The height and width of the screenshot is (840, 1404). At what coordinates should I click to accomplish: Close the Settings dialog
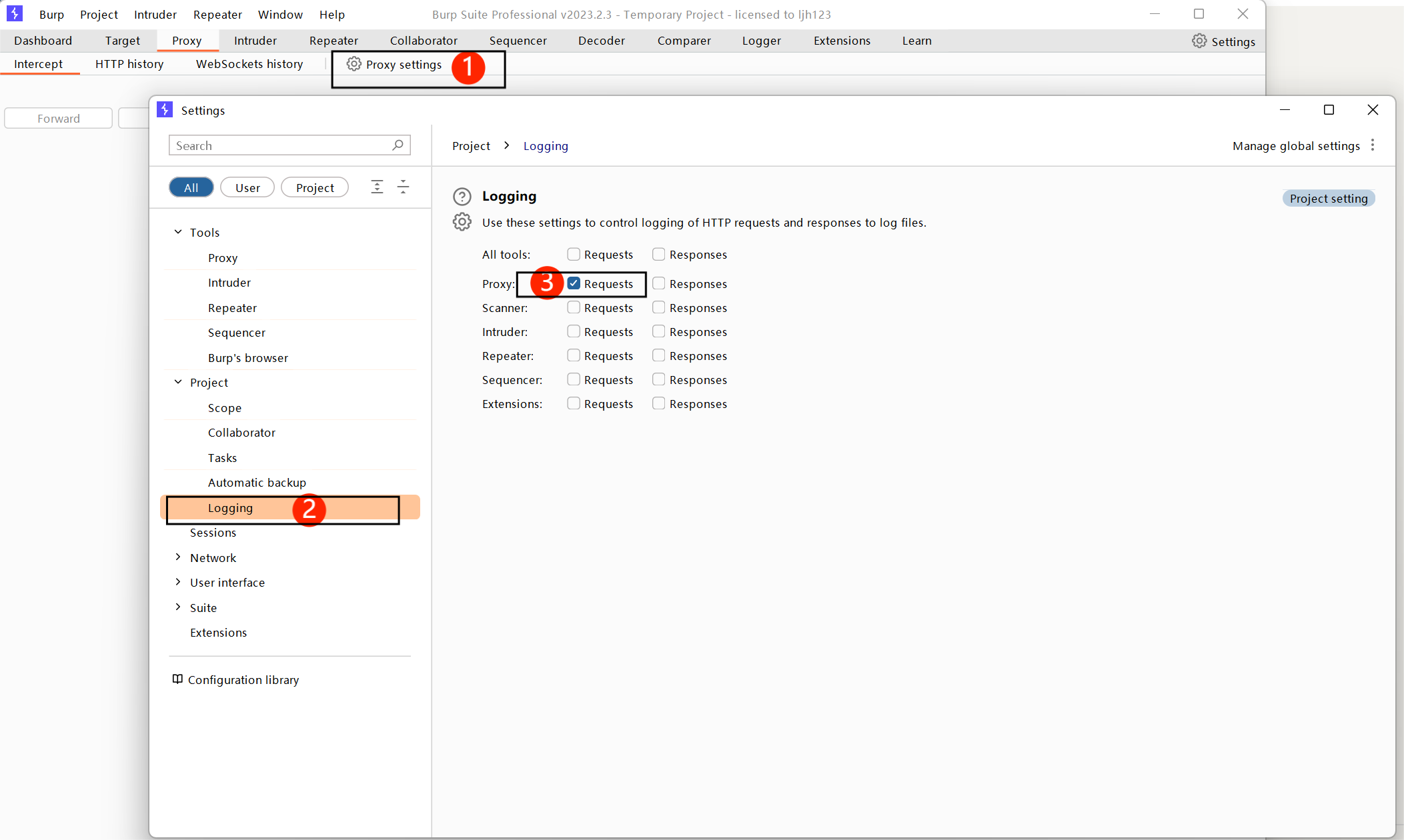(x=1373, y=109)
